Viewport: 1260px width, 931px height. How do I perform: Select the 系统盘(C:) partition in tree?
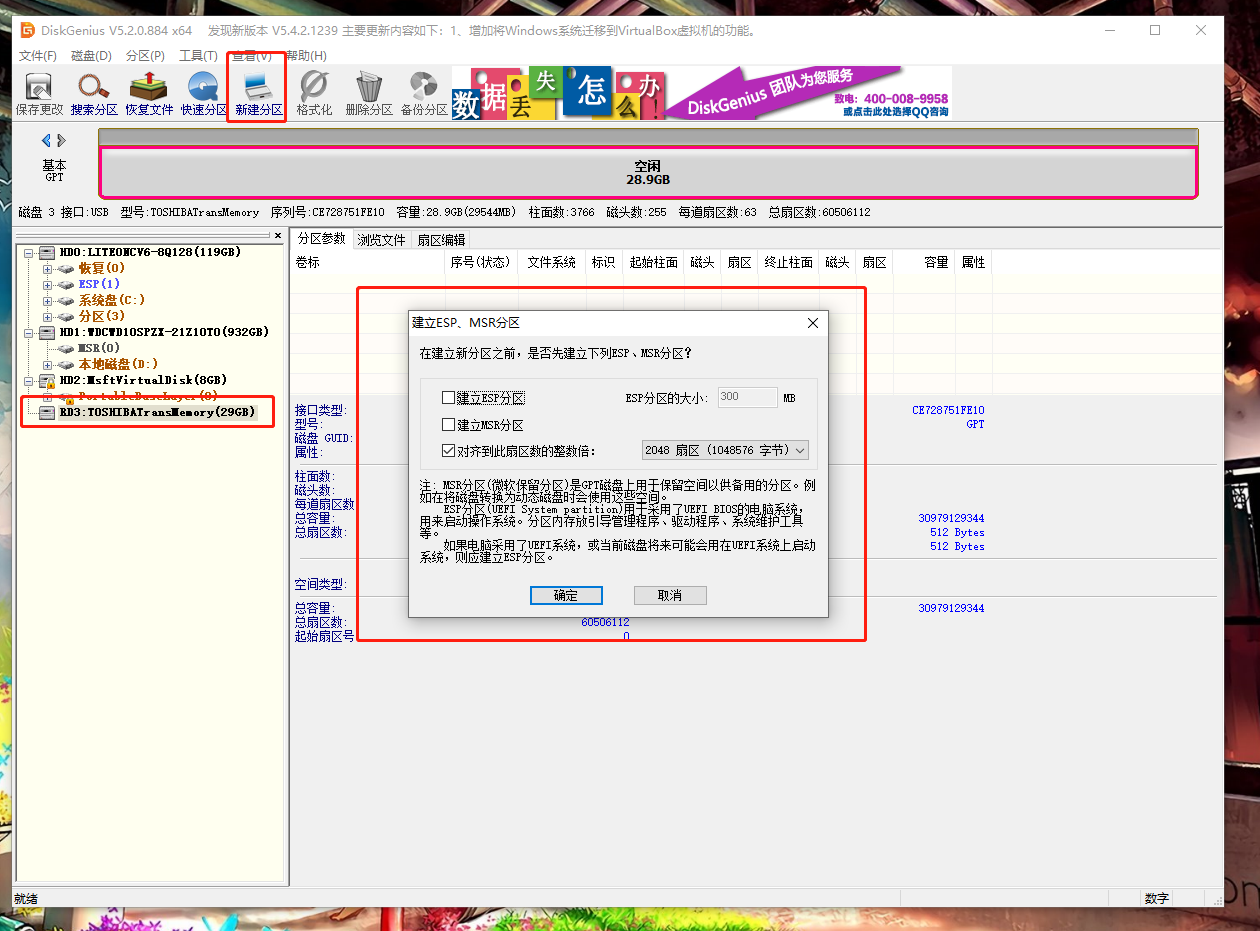[112, 301]
